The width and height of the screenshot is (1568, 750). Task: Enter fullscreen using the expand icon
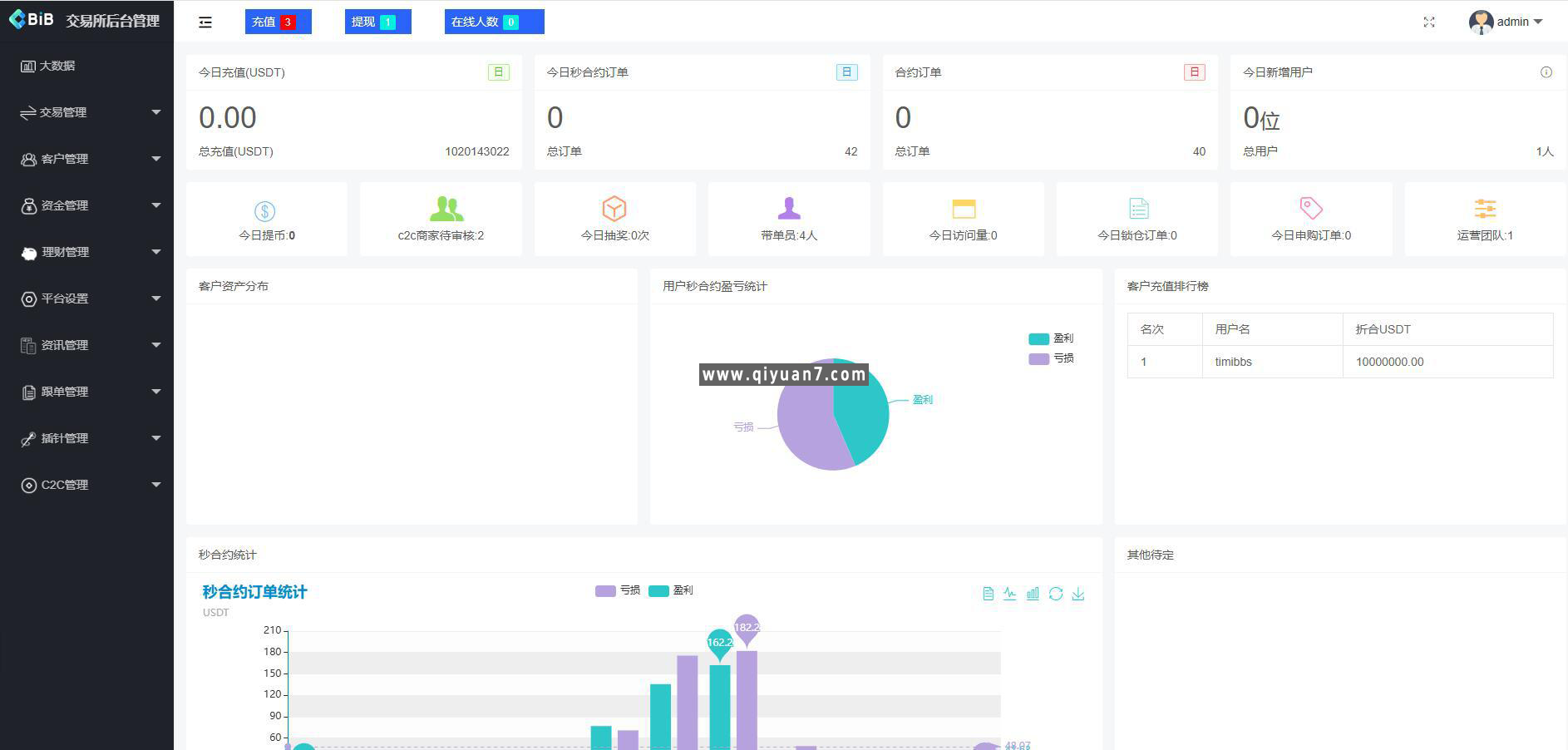[1428, 22]
